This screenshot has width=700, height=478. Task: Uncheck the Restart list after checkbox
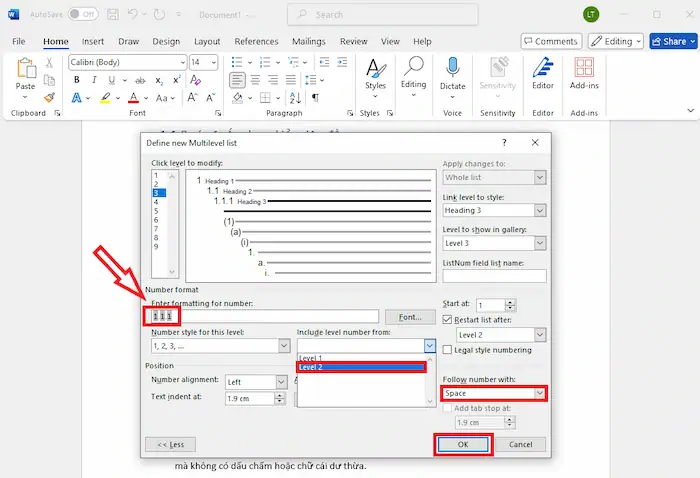[448, 320]
